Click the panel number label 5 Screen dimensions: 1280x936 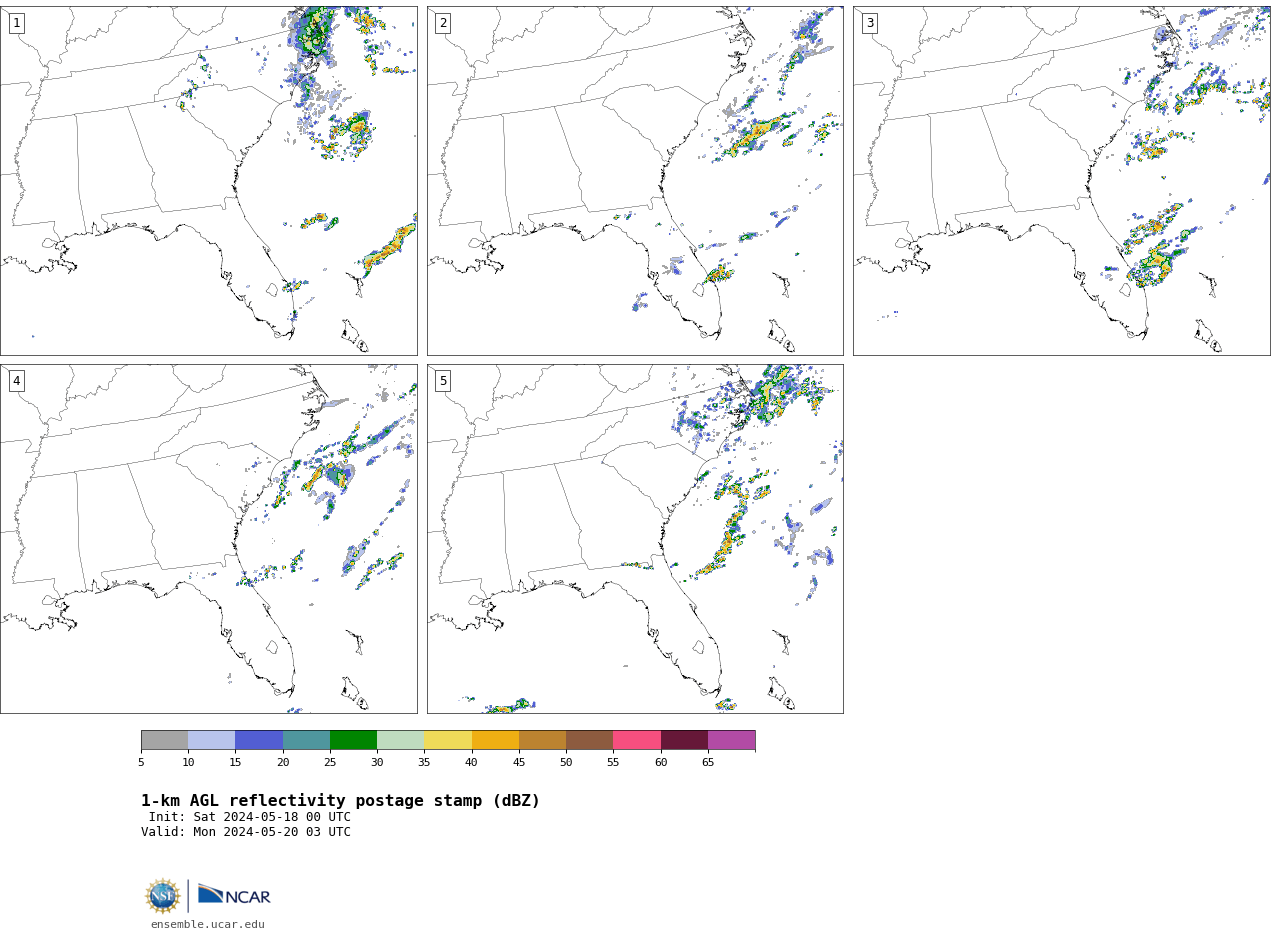pyautogui.click(x=443, y=381)
